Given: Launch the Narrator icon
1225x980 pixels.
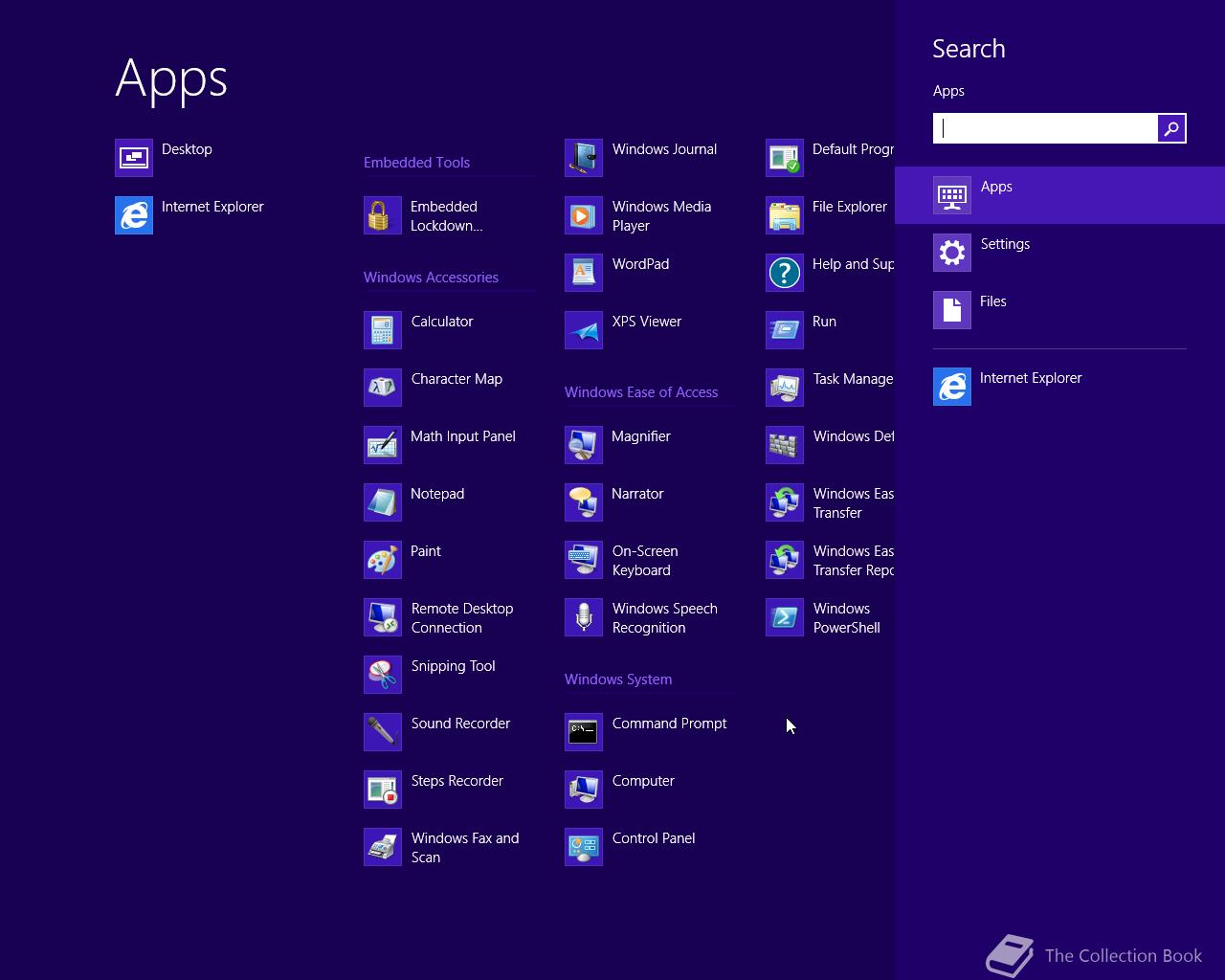Looking at the screenshot, I should tap(584, 502).
